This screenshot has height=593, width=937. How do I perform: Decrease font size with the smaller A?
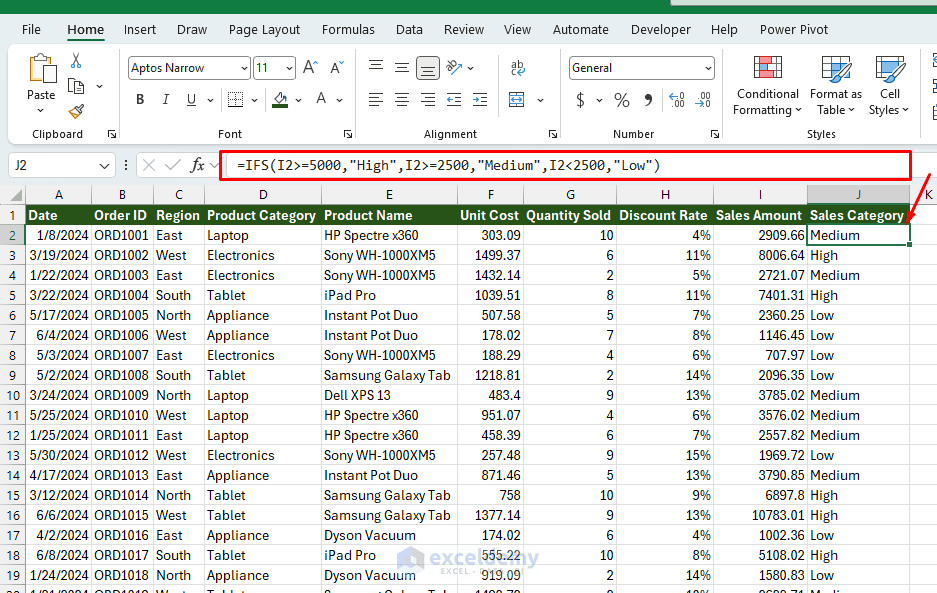337,68
